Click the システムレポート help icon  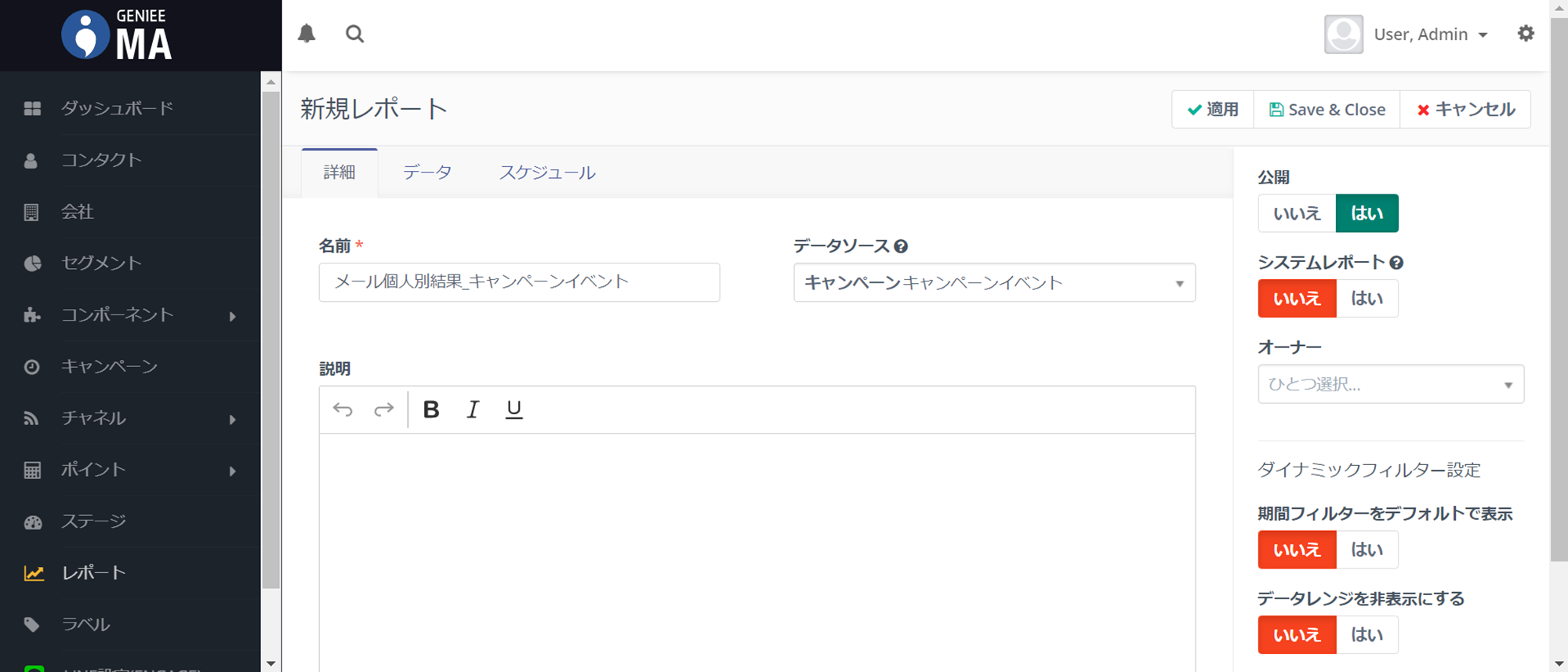(x=1396, y=263)
